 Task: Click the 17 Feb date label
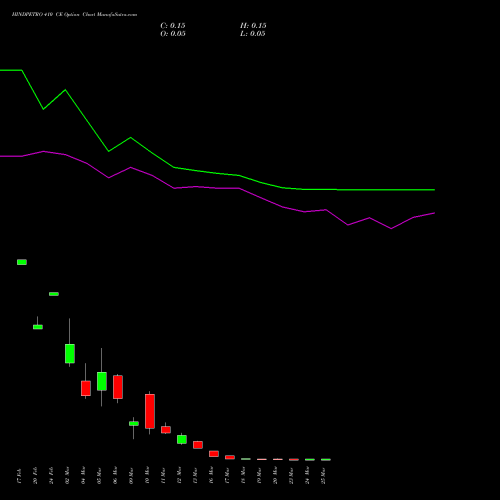click(19, 476)
